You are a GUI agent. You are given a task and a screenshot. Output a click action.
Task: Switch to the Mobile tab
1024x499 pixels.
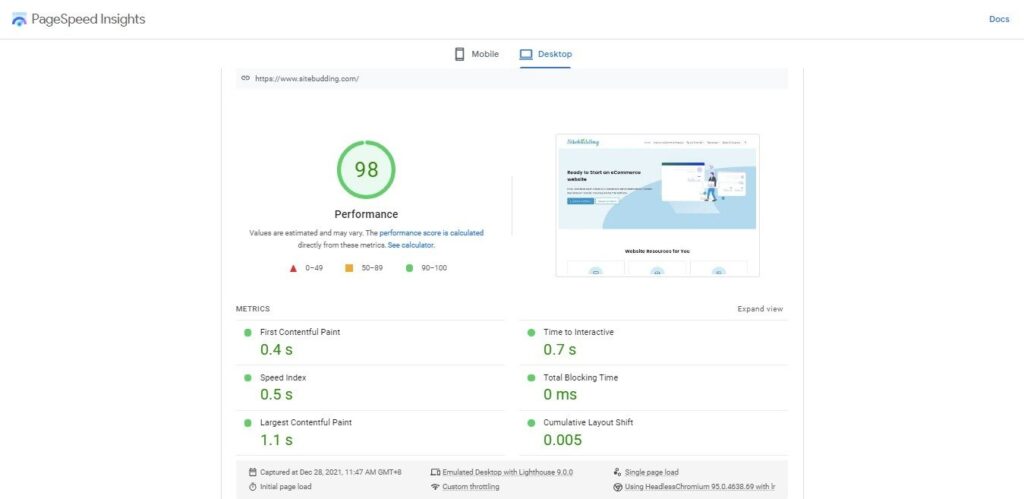(x=476, y=54)
